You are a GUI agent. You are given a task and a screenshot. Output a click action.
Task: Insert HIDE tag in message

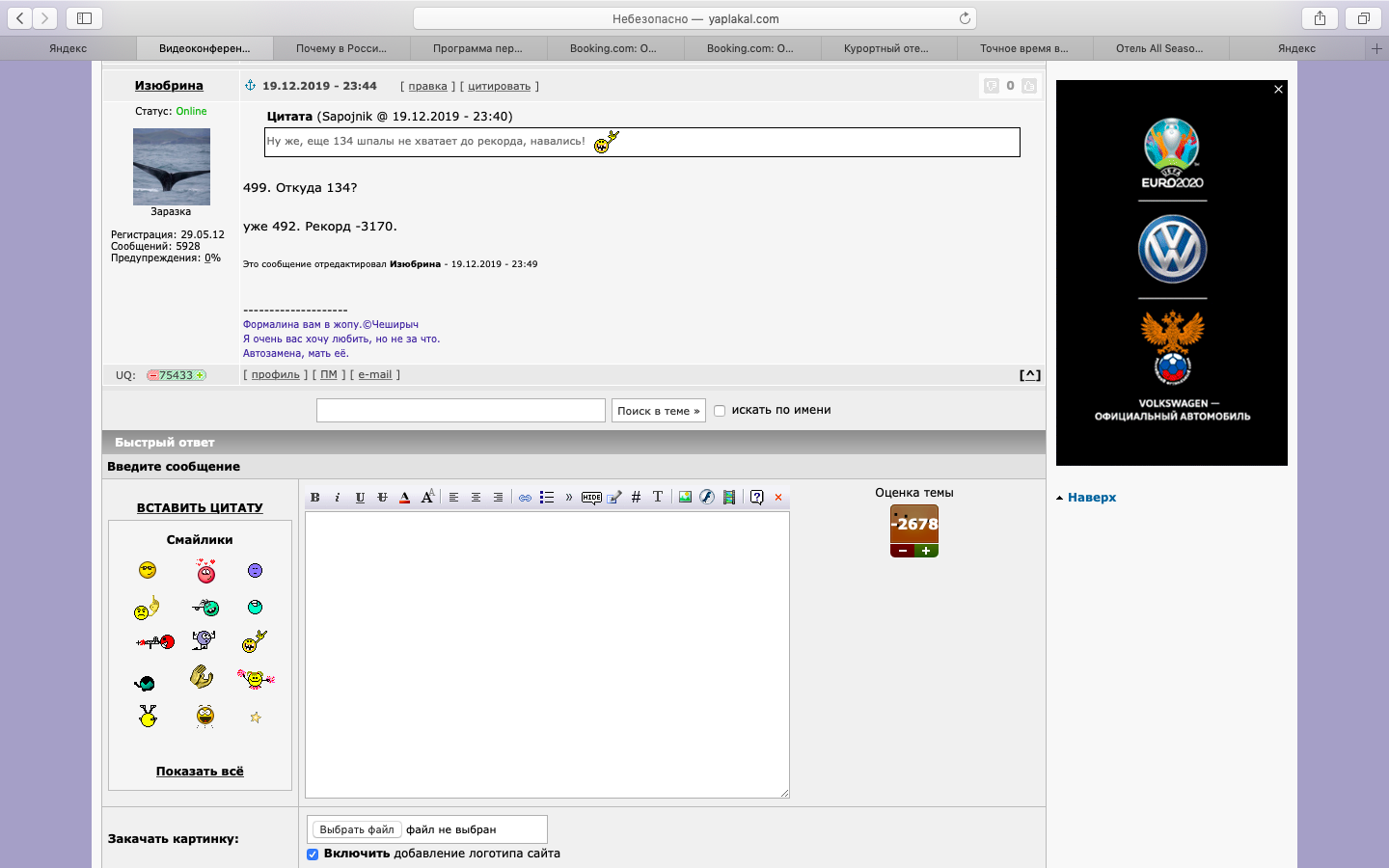pos(591,498)
